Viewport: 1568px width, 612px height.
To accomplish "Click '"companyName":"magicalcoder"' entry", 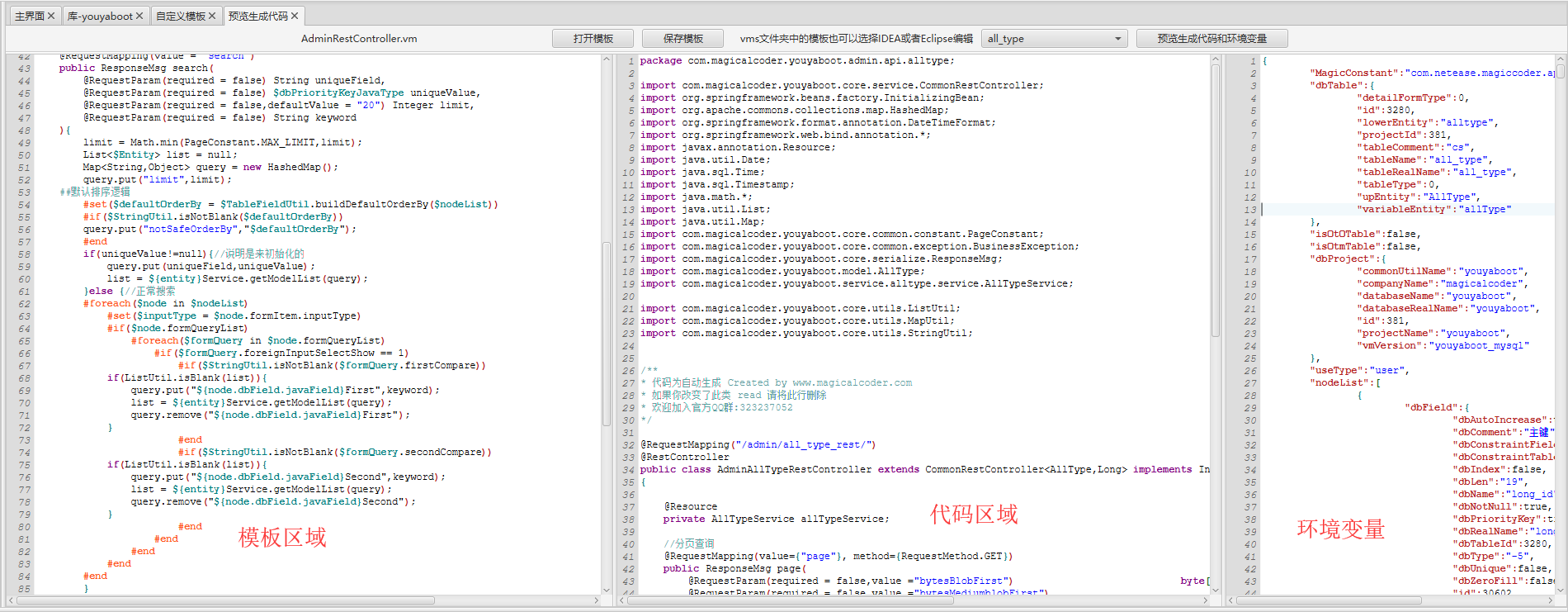I will click(x=1443, y=283).
